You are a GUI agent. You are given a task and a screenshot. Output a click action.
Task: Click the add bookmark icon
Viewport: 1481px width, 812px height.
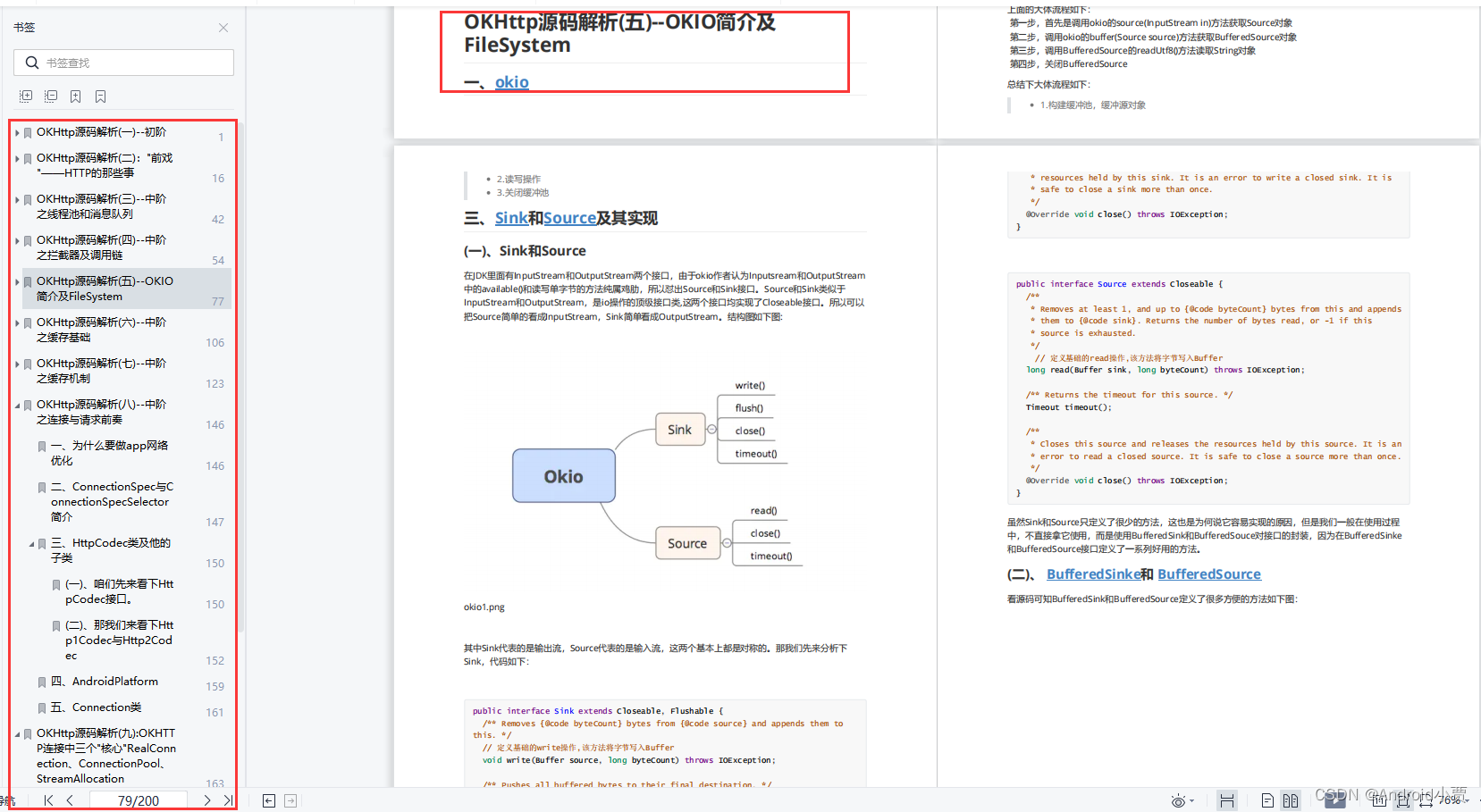(x=76, y=96)
